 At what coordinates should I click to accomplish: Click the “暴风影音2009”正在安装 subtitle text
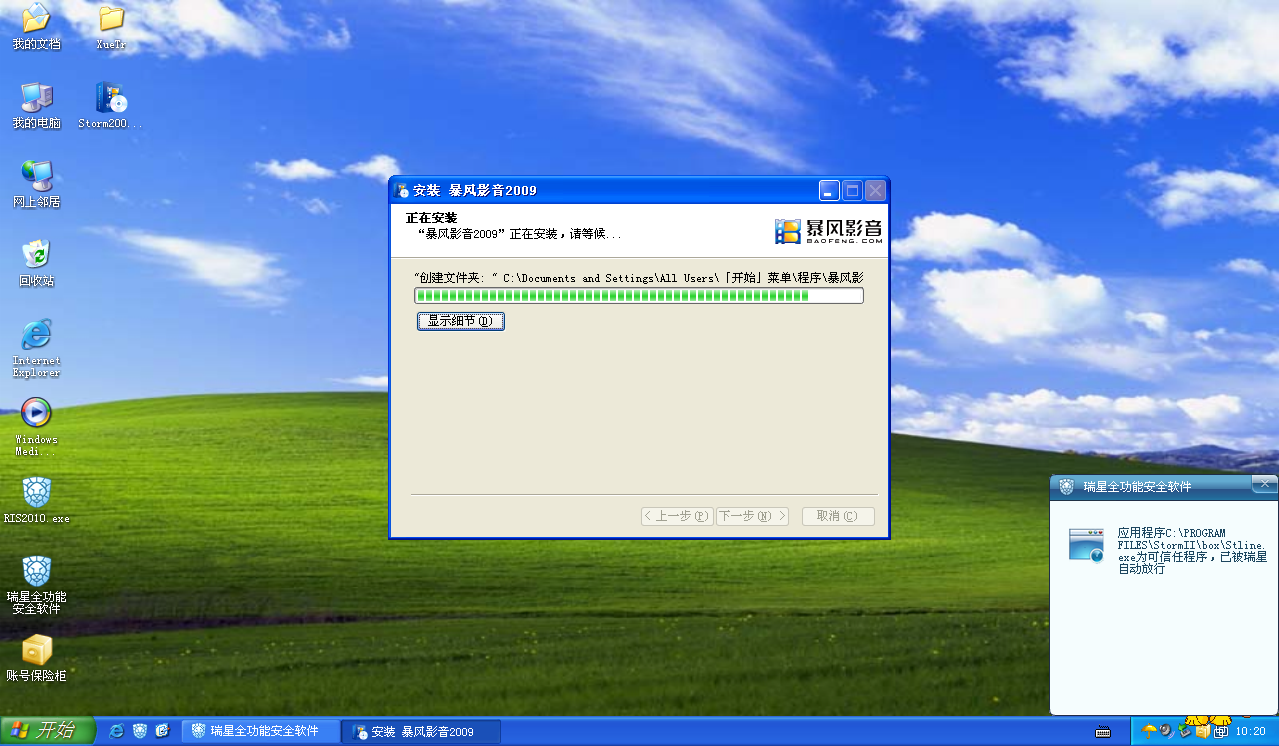pos(519,234)
